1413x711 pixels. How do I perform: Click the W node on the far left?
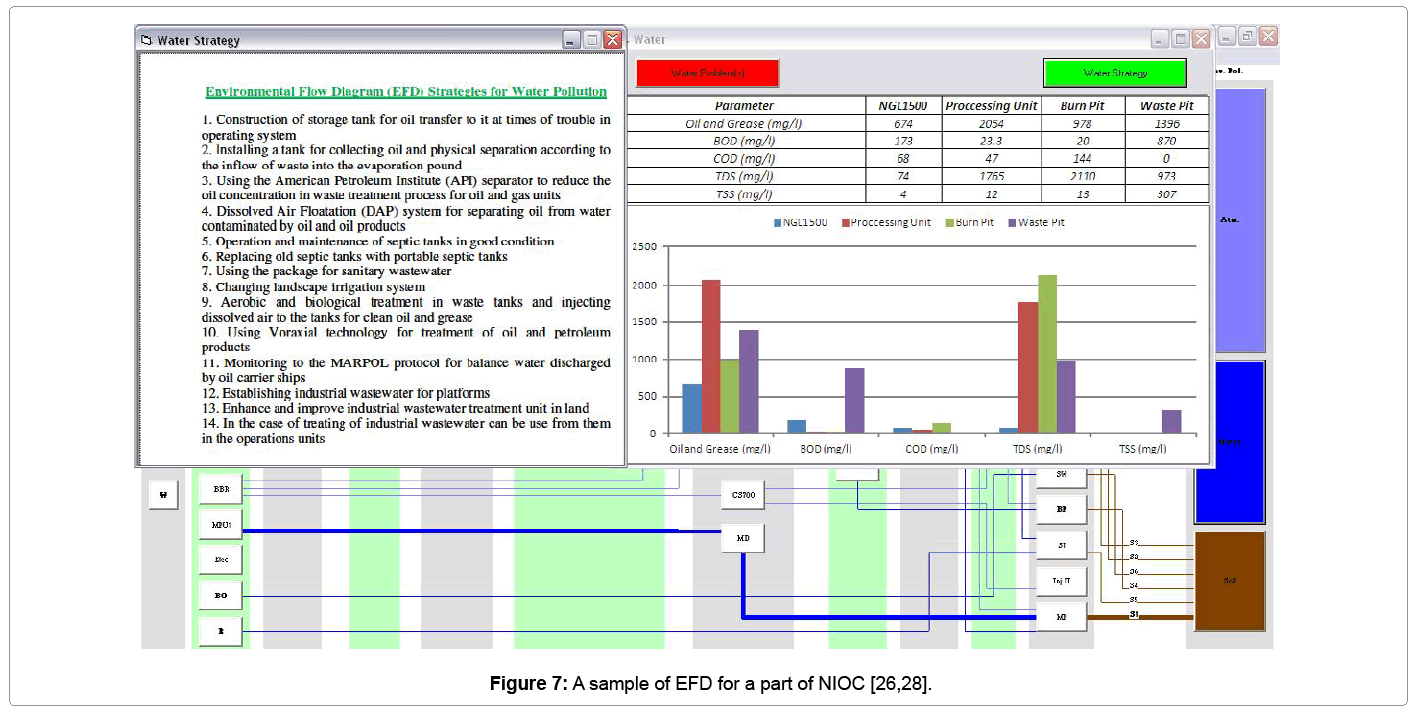[163, 494]
